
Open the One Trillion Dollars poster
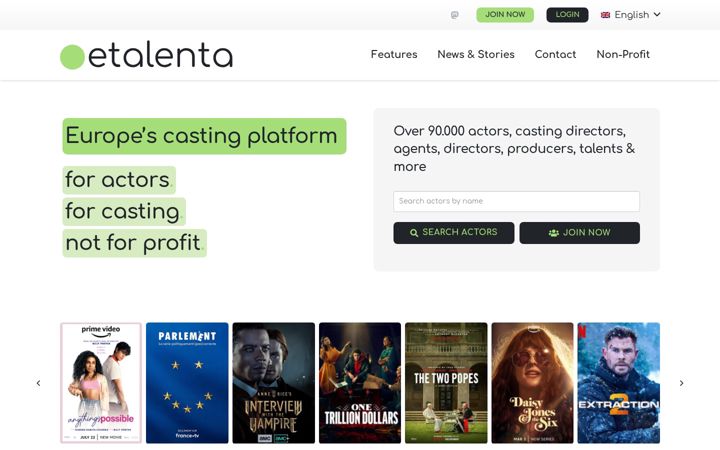pos(360,383)
